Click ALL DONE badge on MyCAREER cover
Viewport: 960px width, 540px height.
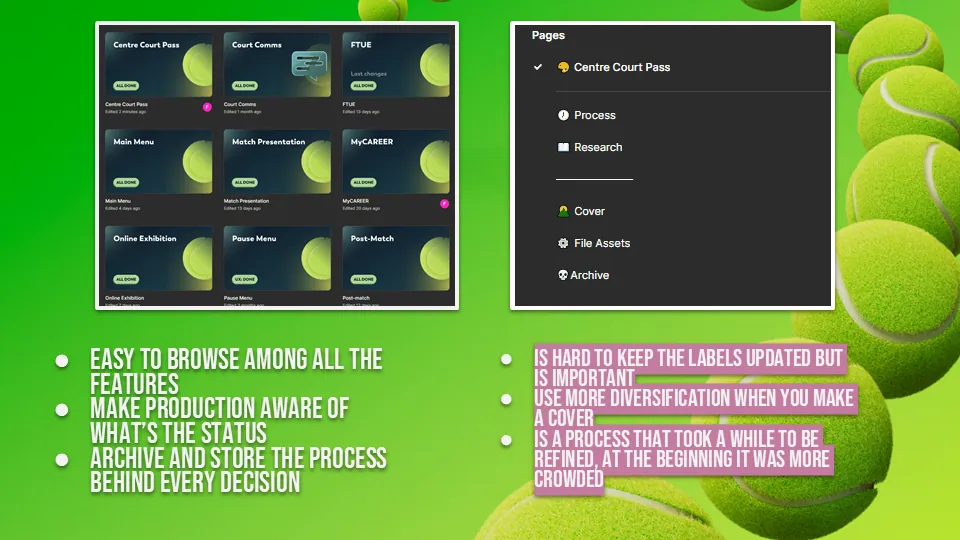pyautogui.click(x=364, y=182)
